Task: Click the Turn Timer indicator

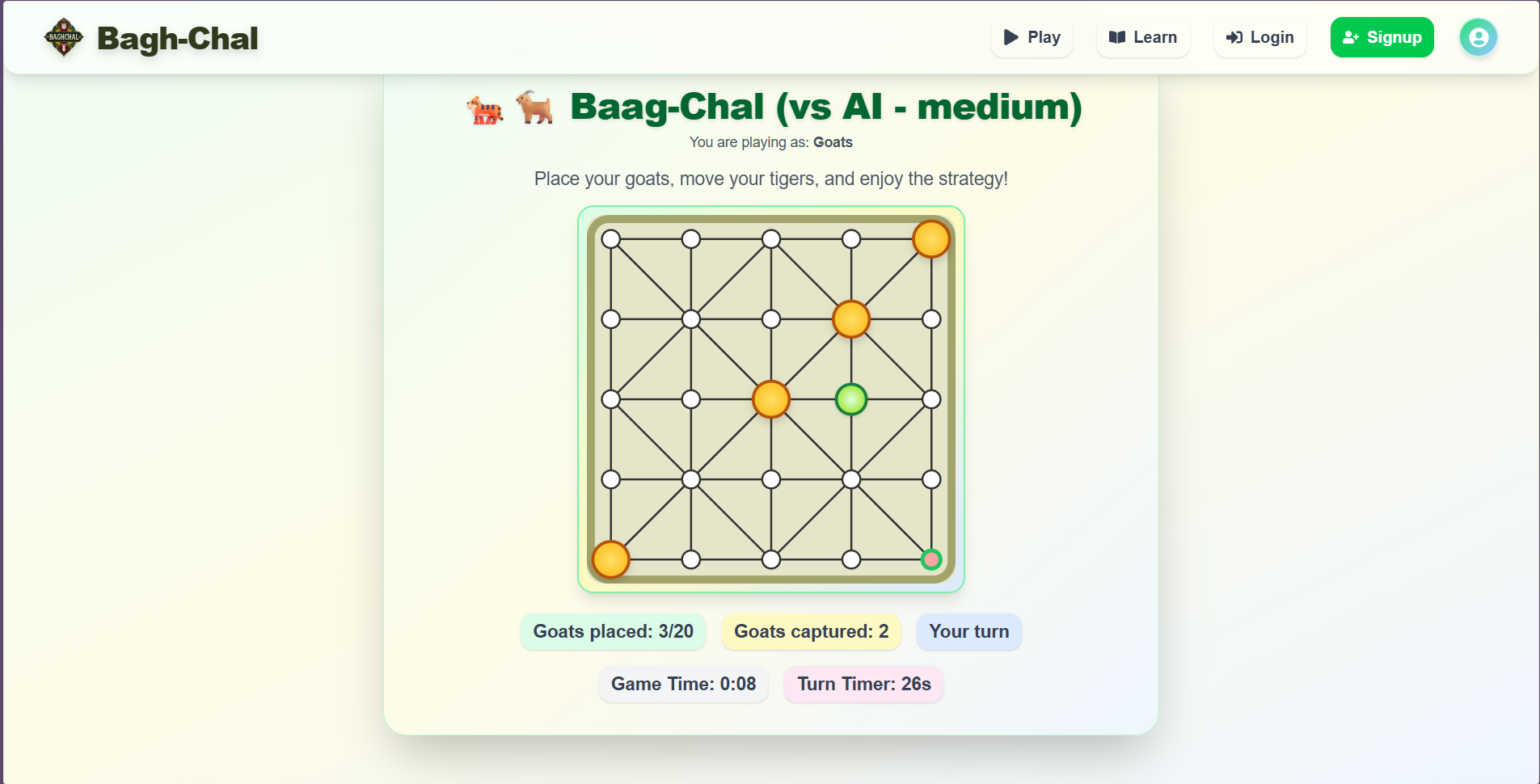Action: pos(863,684)
